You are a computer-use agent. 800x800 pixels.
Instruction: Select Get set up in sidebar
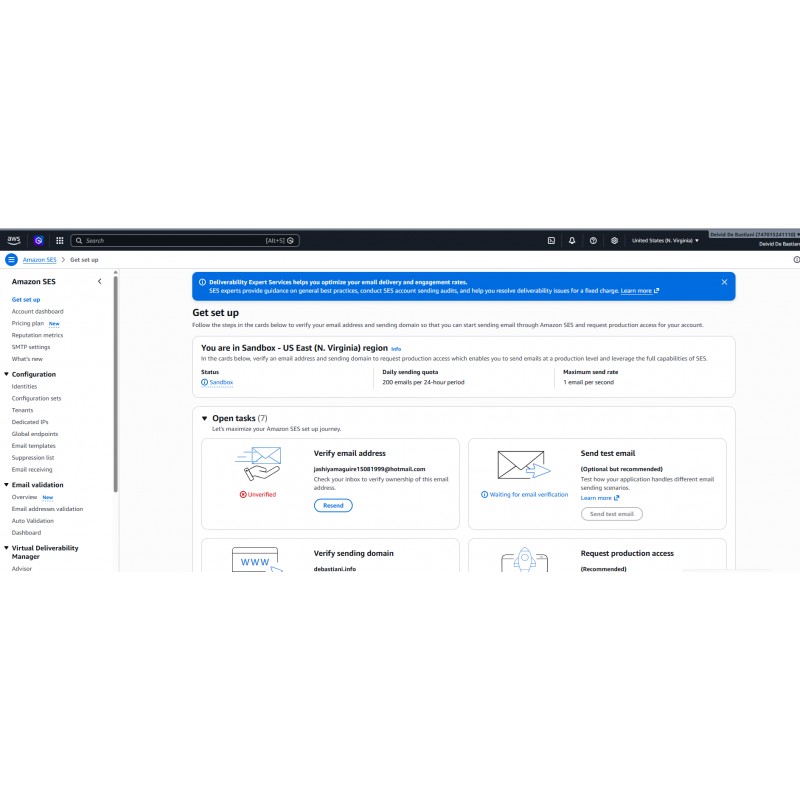click(x=26, y=299)
